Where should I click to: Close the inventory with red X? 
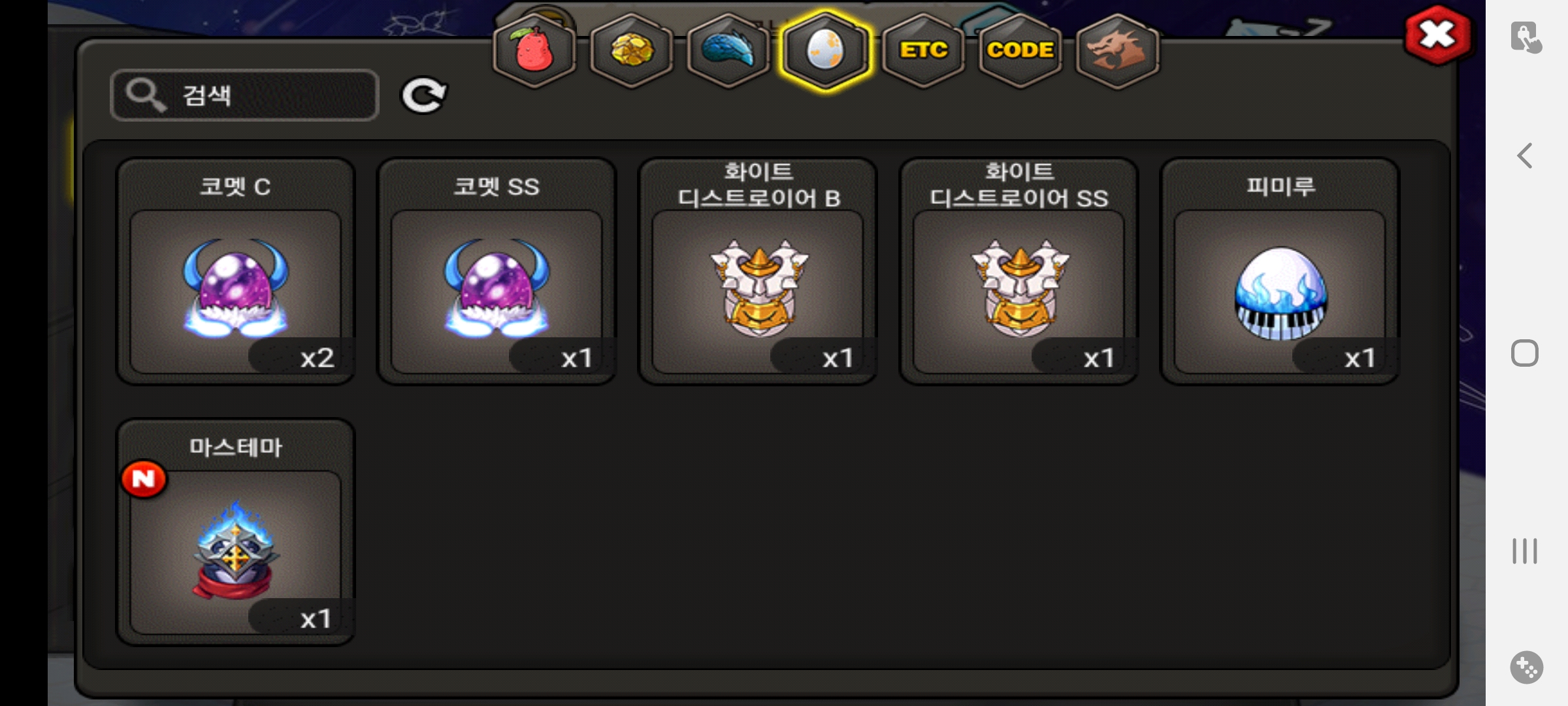(1437, 35)
